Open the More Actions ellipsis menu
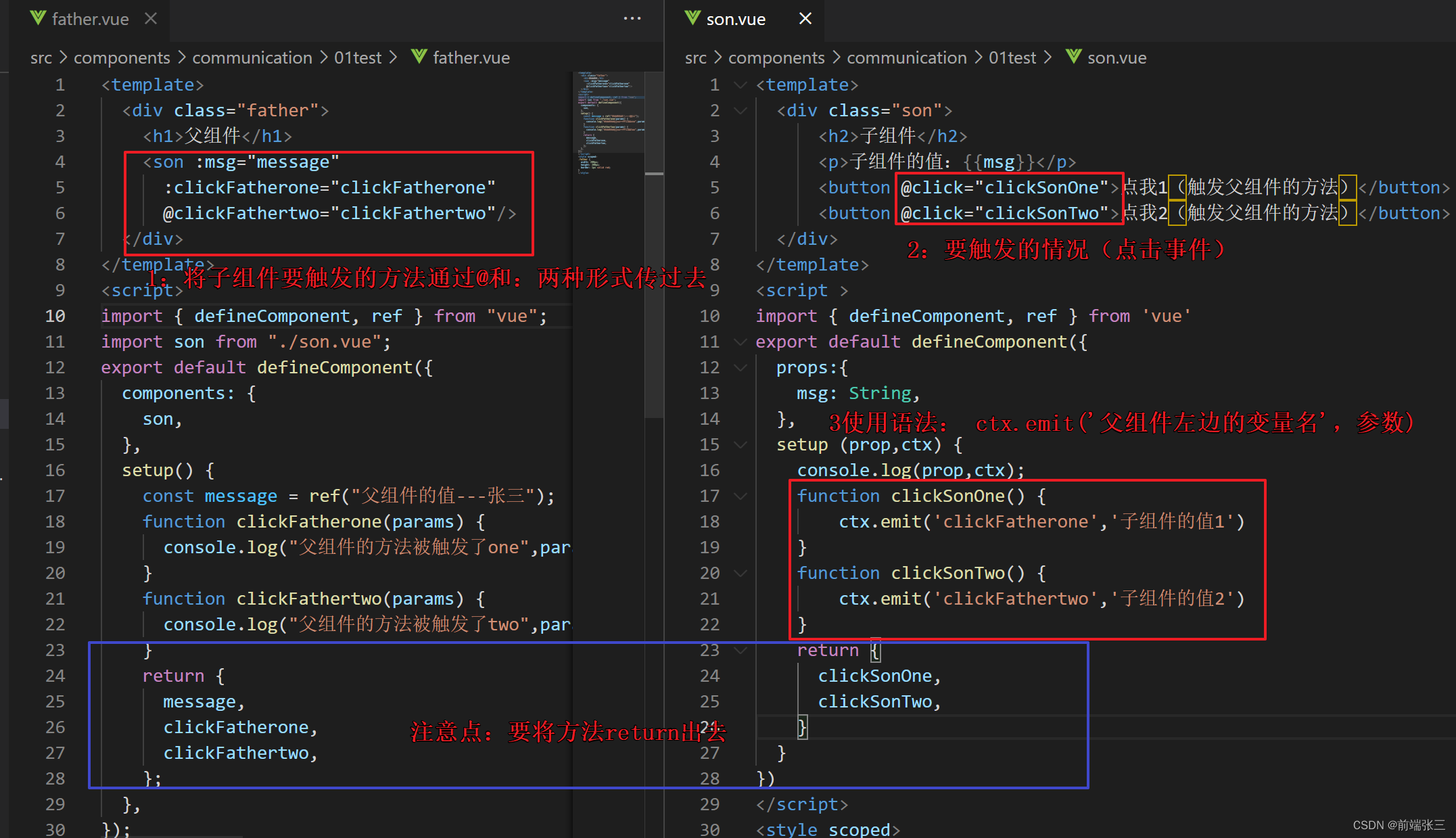 [x=632, y=19]
